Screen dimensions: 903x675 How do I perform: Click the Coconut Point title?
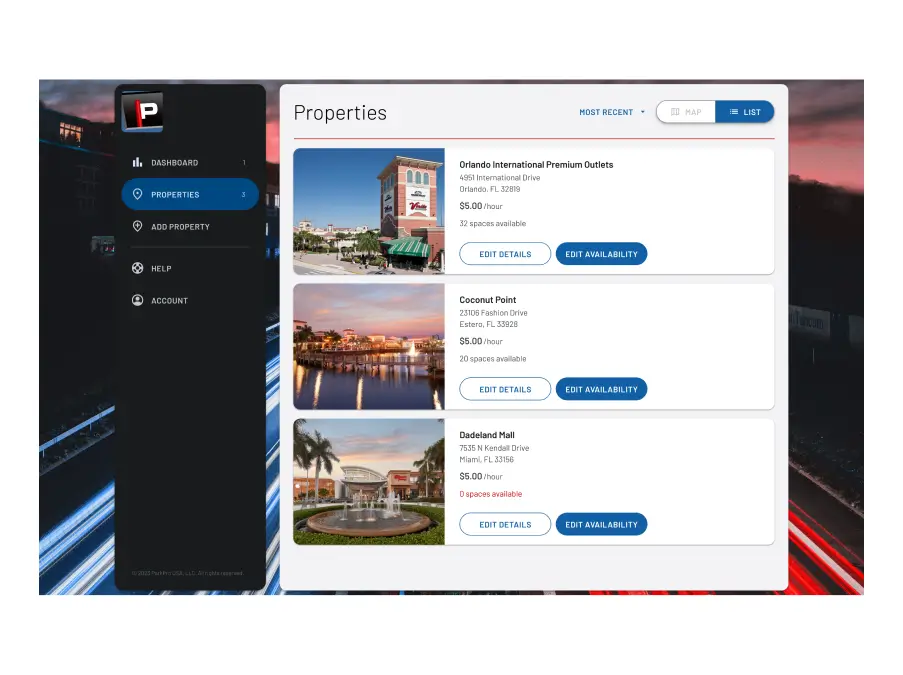point(488,300)
